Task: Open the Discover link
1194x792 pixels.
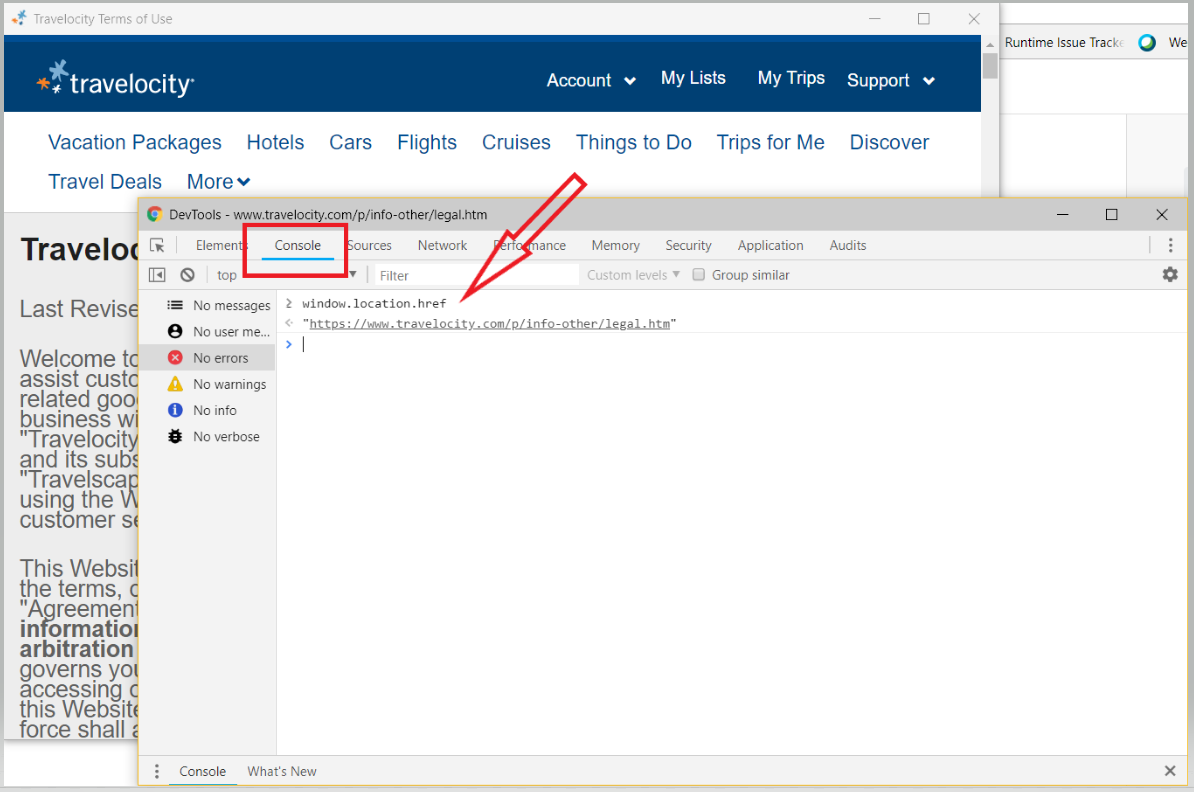Action: [x=889, y=142]
